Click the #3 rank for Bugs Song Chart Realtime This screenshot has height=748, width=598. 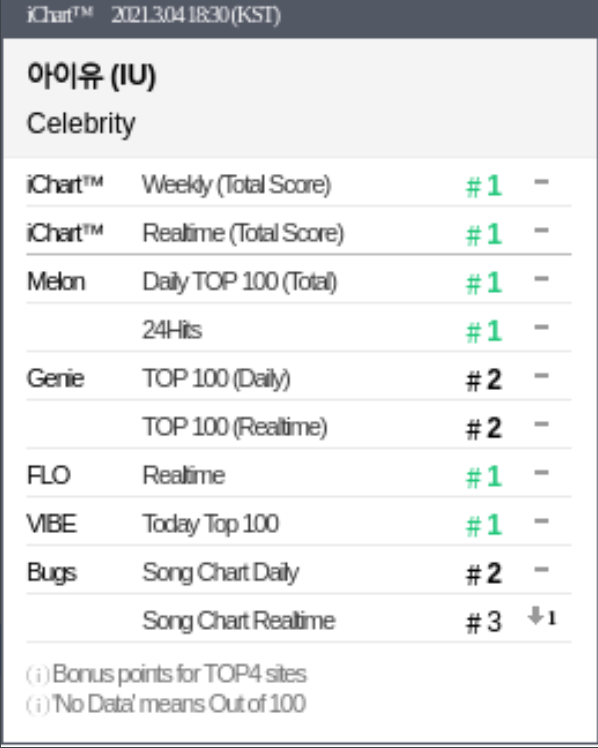(484, 622)
